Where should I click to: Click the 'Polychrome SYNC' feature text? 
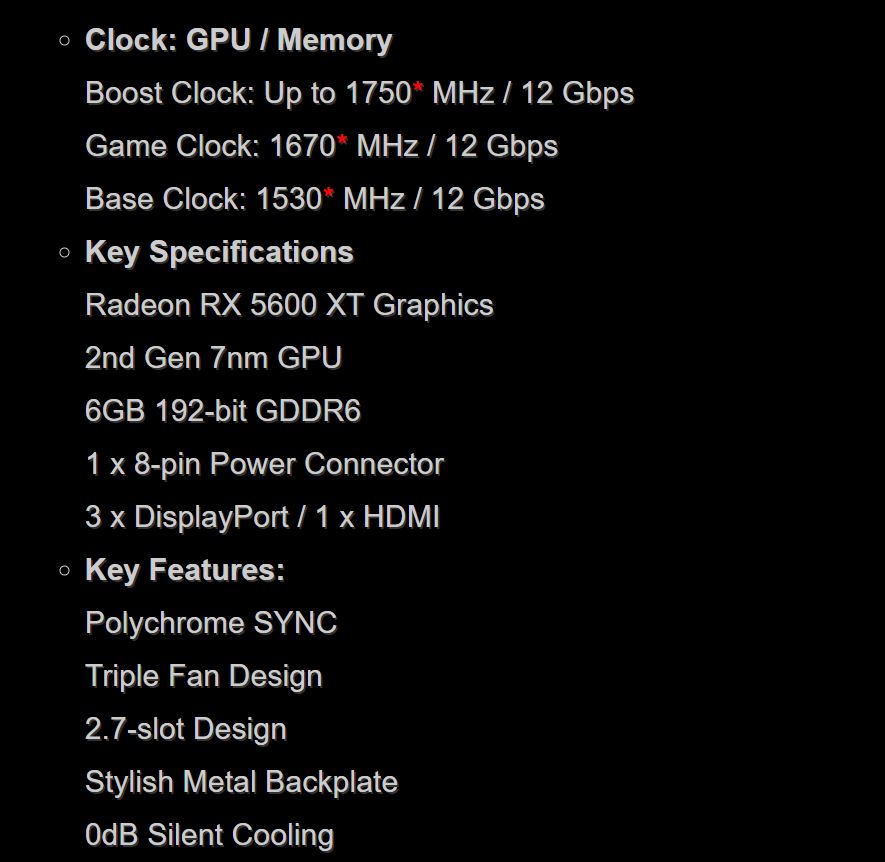click(211, 623)
